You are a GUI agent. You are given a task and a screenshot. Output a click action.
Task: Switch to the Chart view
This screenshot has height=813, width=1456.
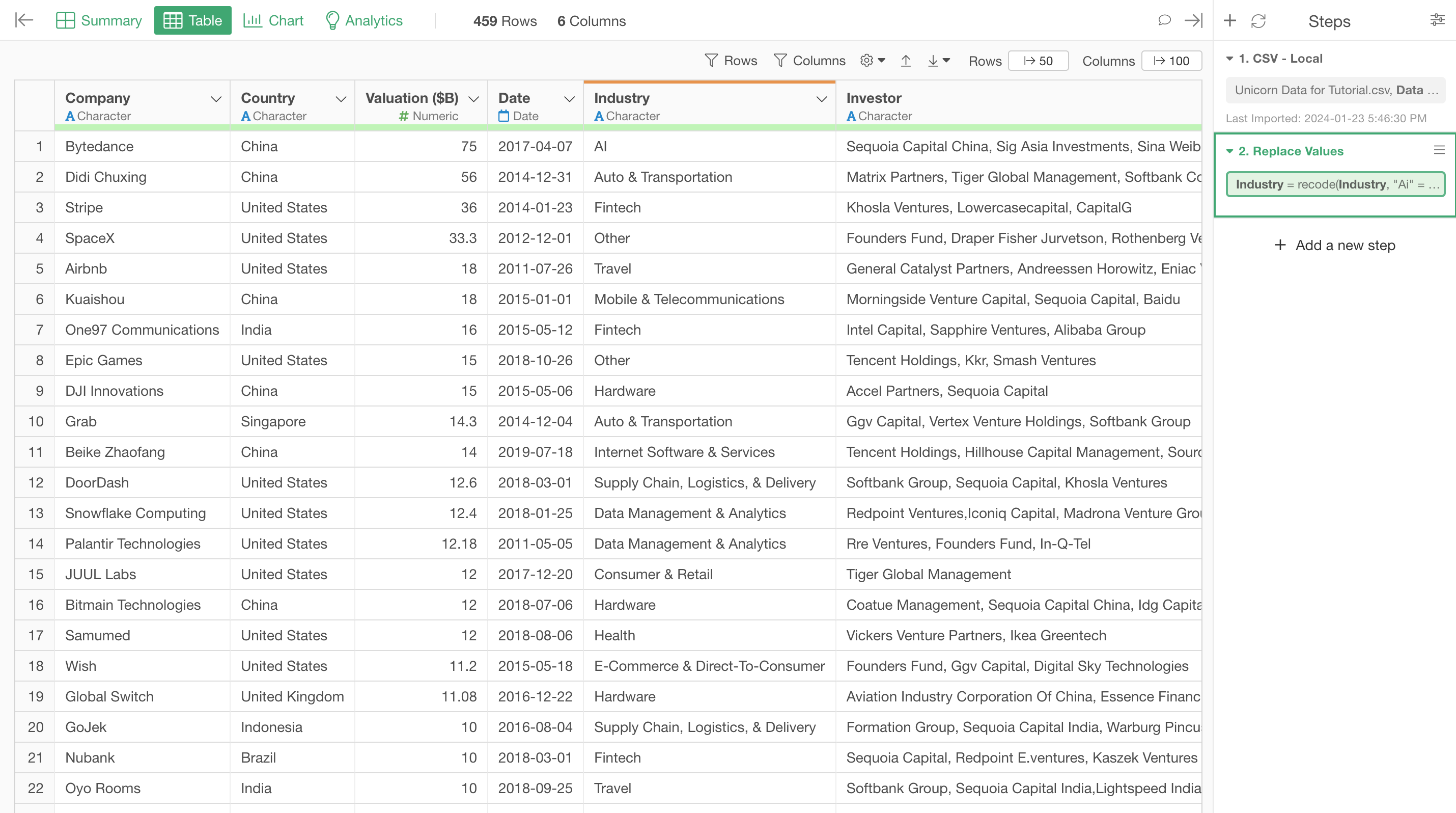[273, 20]
